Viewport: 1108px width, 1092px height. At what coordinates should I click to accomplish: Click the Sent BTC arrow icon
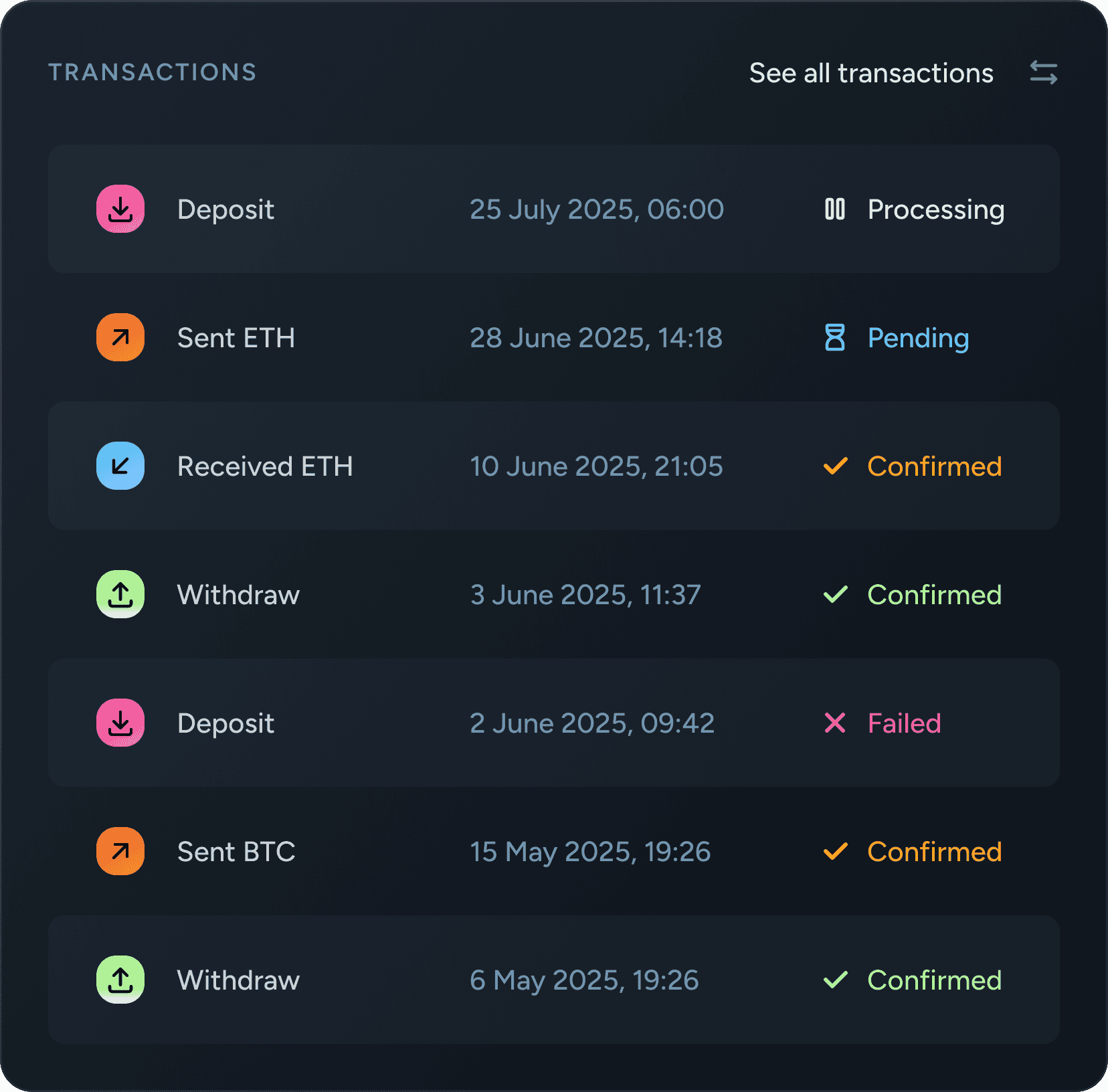click(120, 851)
